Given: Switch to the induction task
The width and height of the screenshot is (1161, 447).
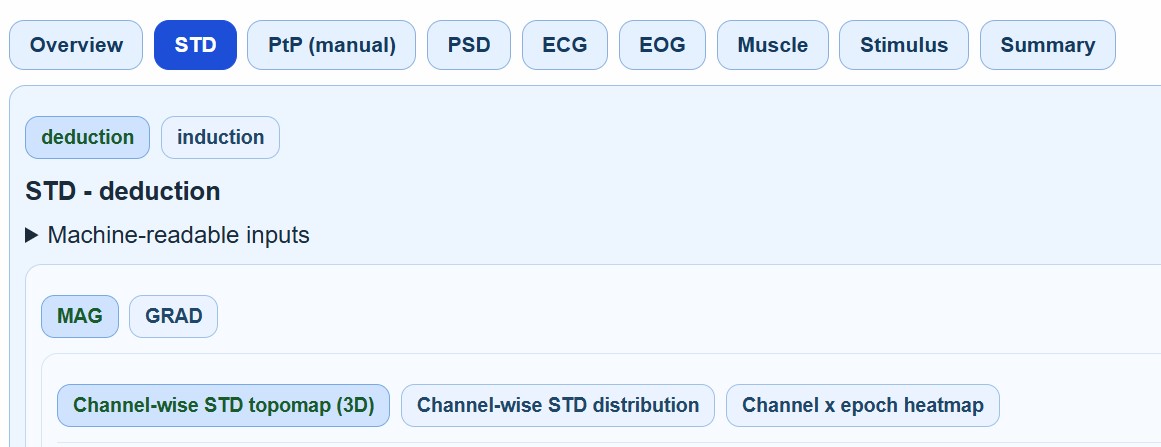Looking at the screenshot, I should (220, 137).
